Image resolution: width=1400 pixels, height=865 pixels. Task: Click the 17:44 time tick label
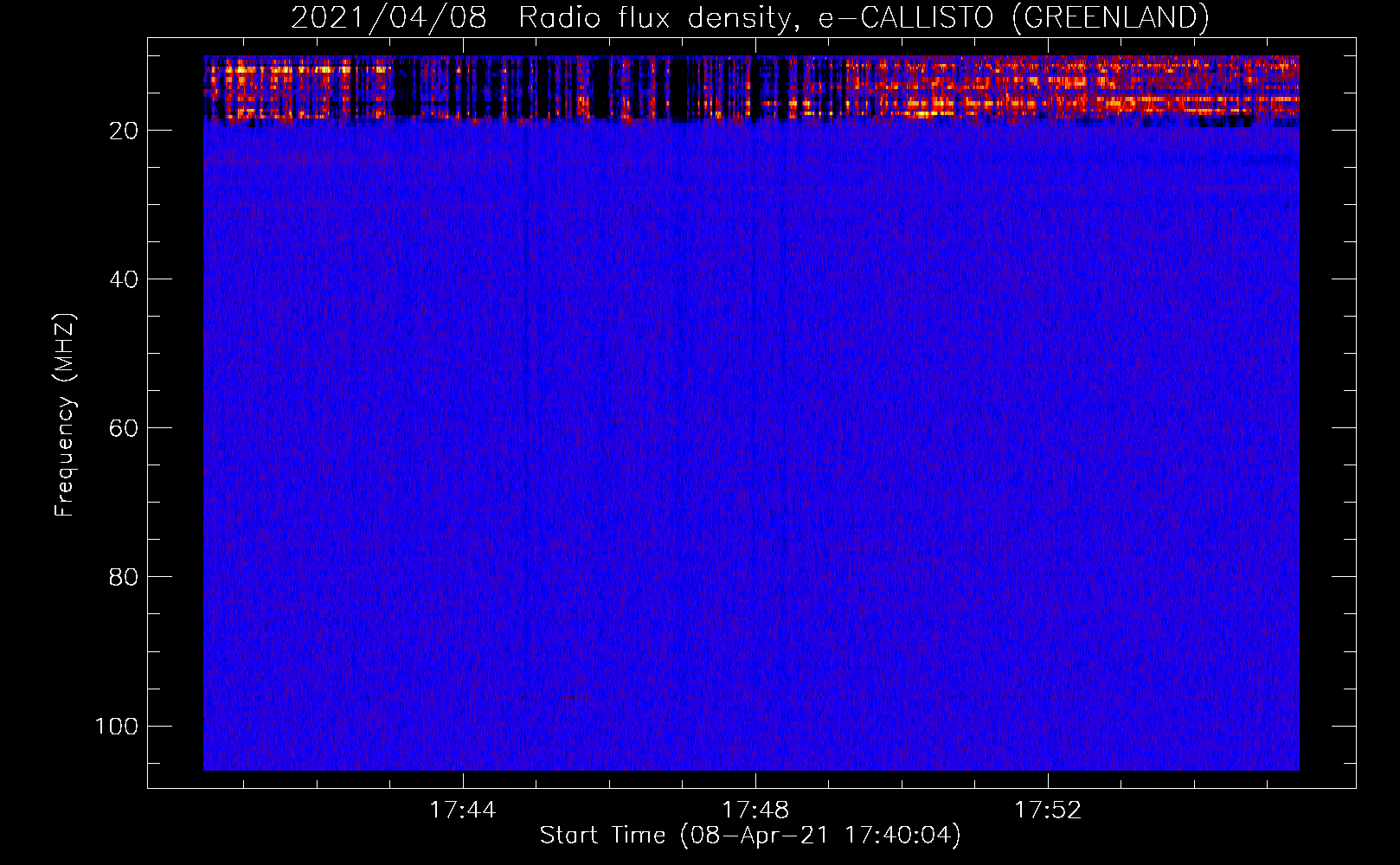463,810
